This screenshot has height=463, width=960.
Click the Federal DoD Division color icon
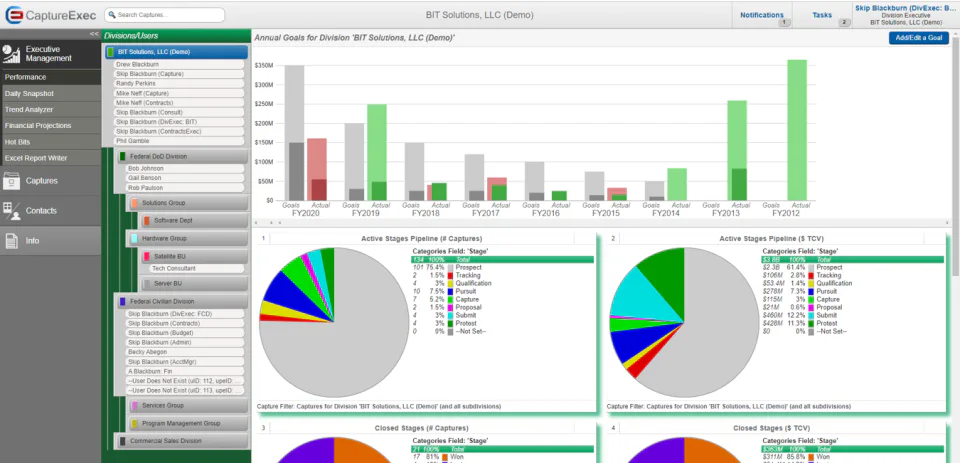pos(123,157)
